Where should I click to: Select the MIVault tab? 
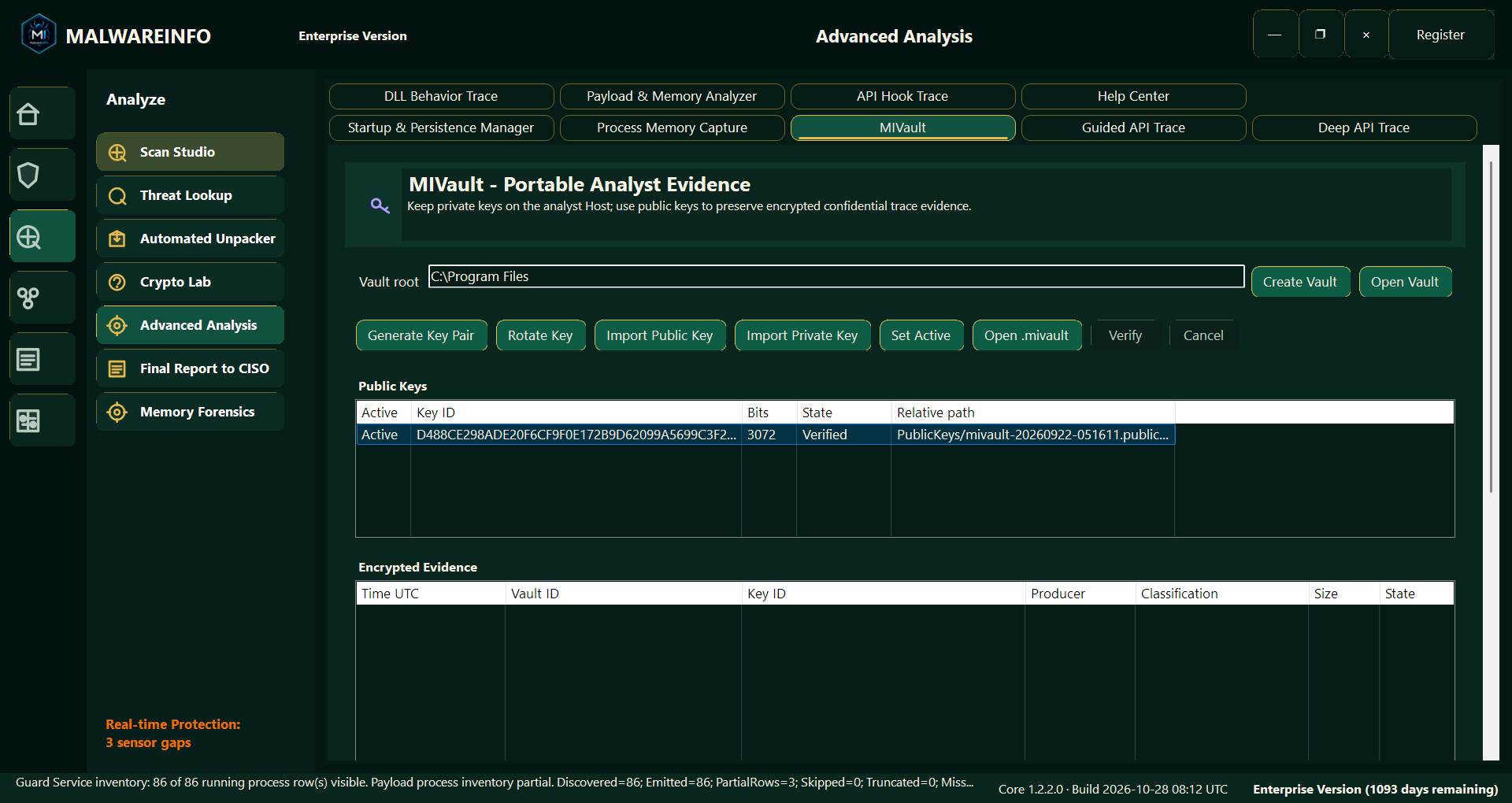coord(902,128)
